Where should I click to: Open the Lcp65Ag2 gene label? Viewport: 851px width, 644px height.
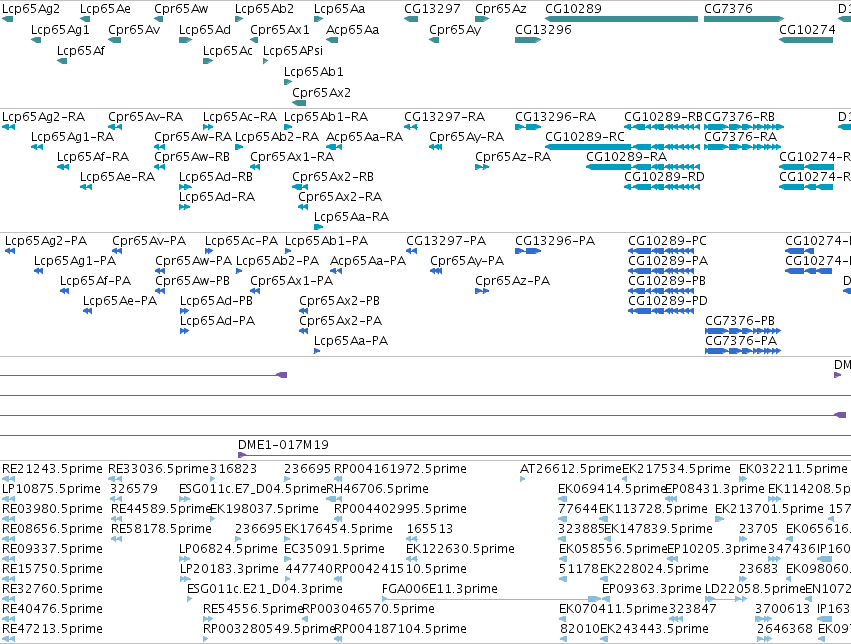tap(31, 9)
